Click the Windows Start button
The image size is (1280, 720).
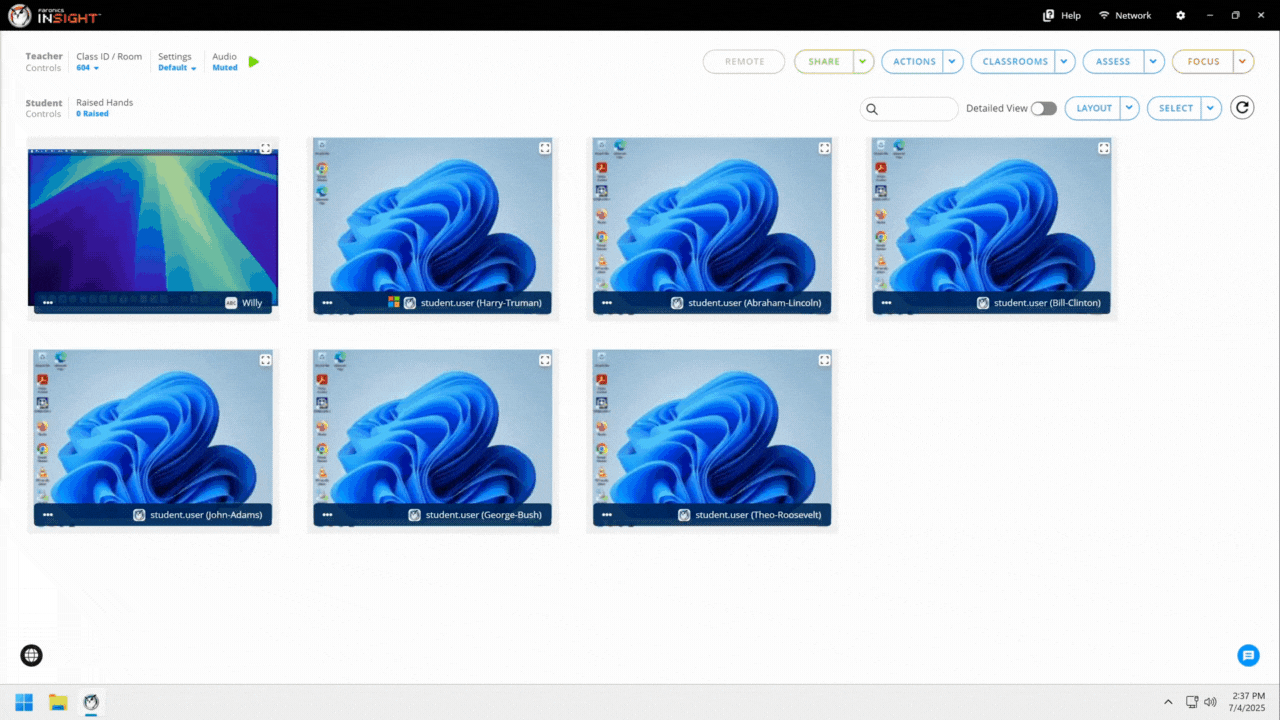(24, 702)
